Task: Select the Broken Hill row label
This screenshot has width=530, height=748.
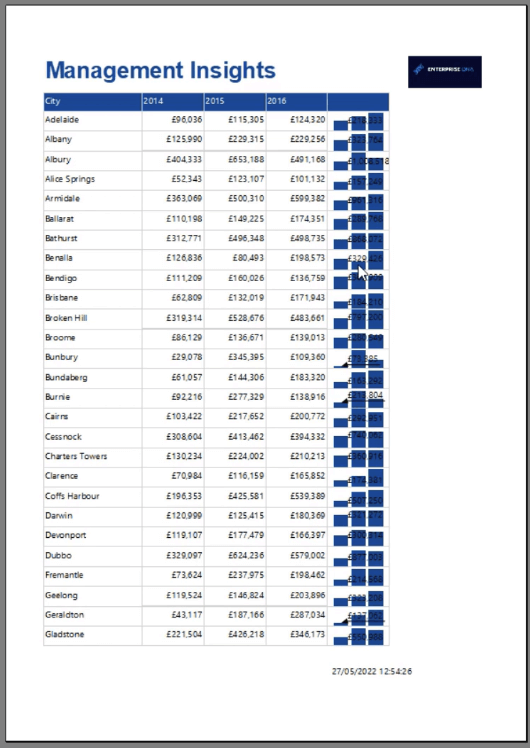Action: pos(66,318)
